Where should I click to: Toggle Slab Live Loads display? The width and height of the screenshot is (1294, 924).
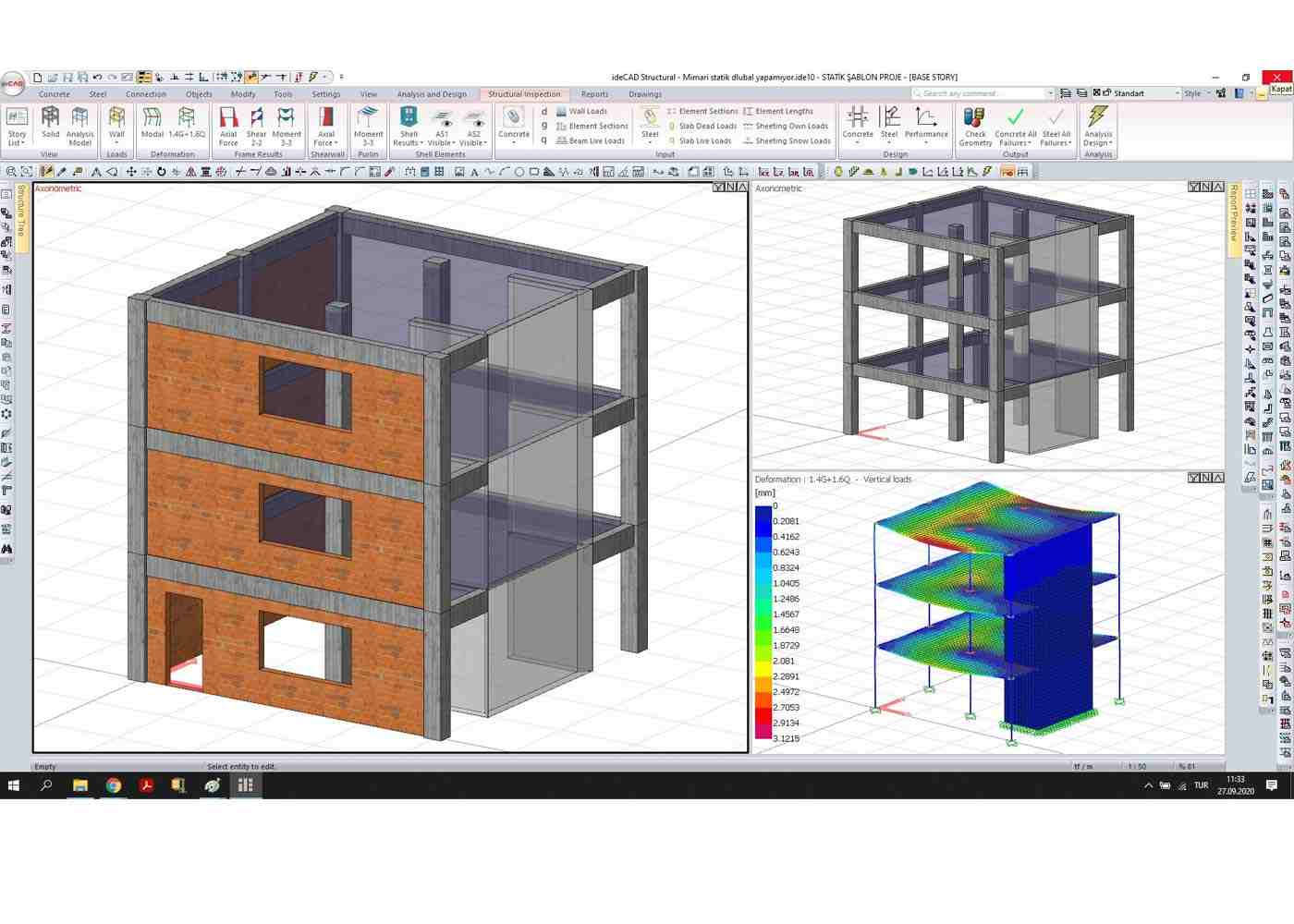(699, 140)
